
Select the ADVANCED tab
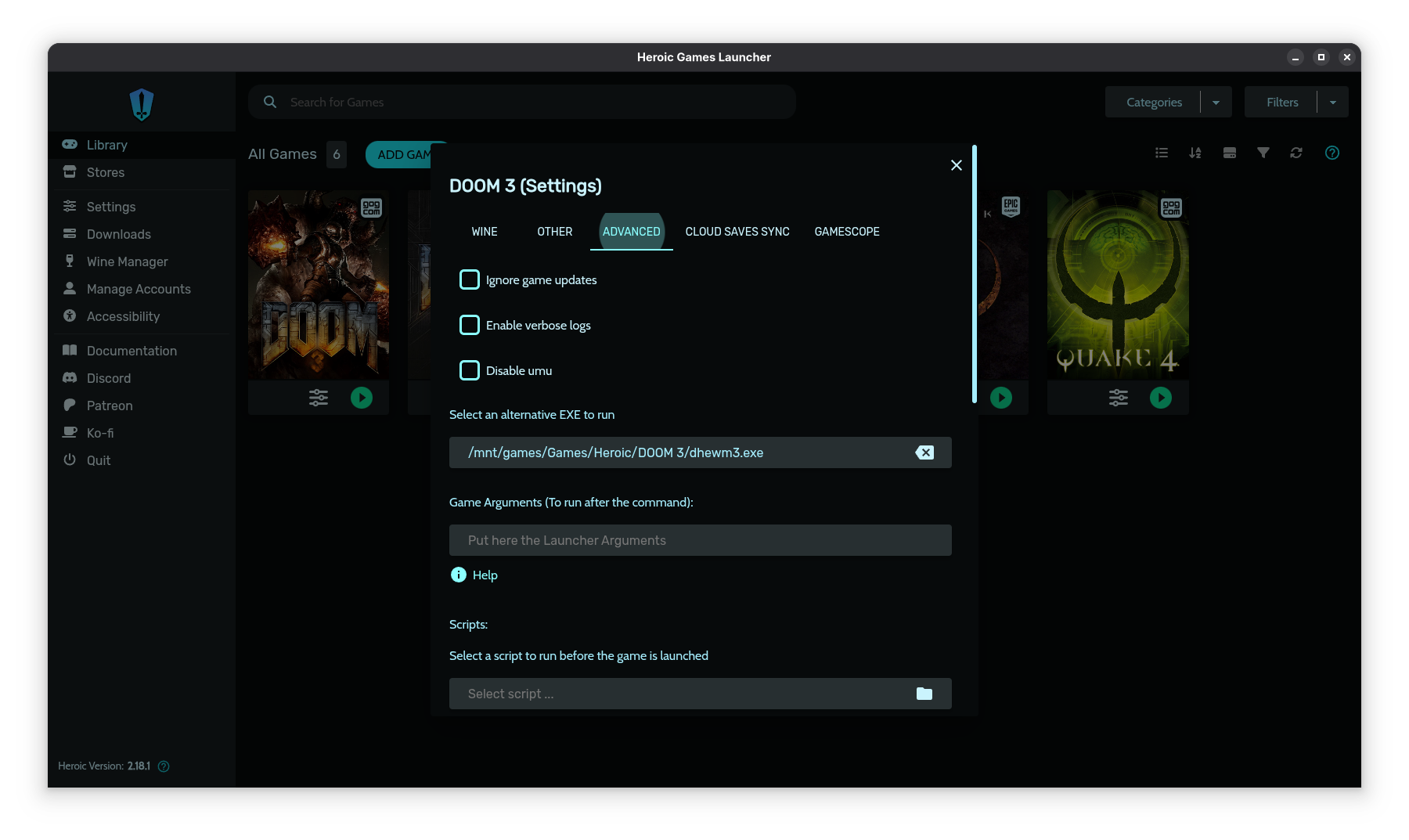632,232
